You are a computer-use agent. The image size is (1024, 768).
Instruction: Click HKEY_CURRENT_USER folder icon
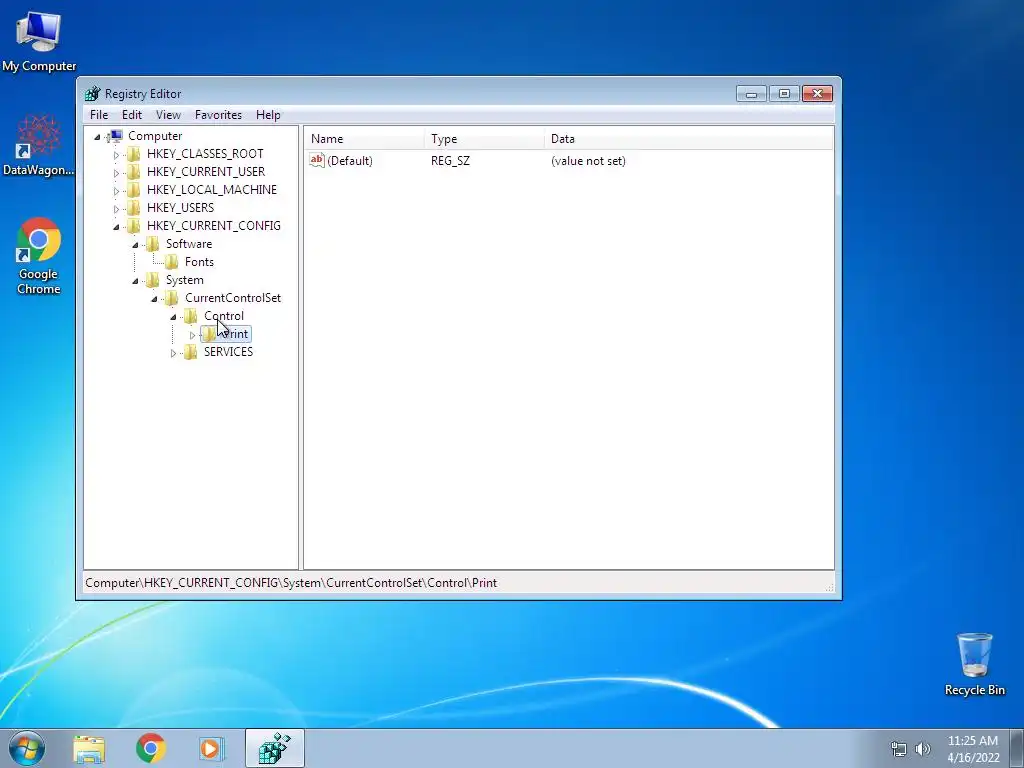pyautogui.click(x=134, y=172)
